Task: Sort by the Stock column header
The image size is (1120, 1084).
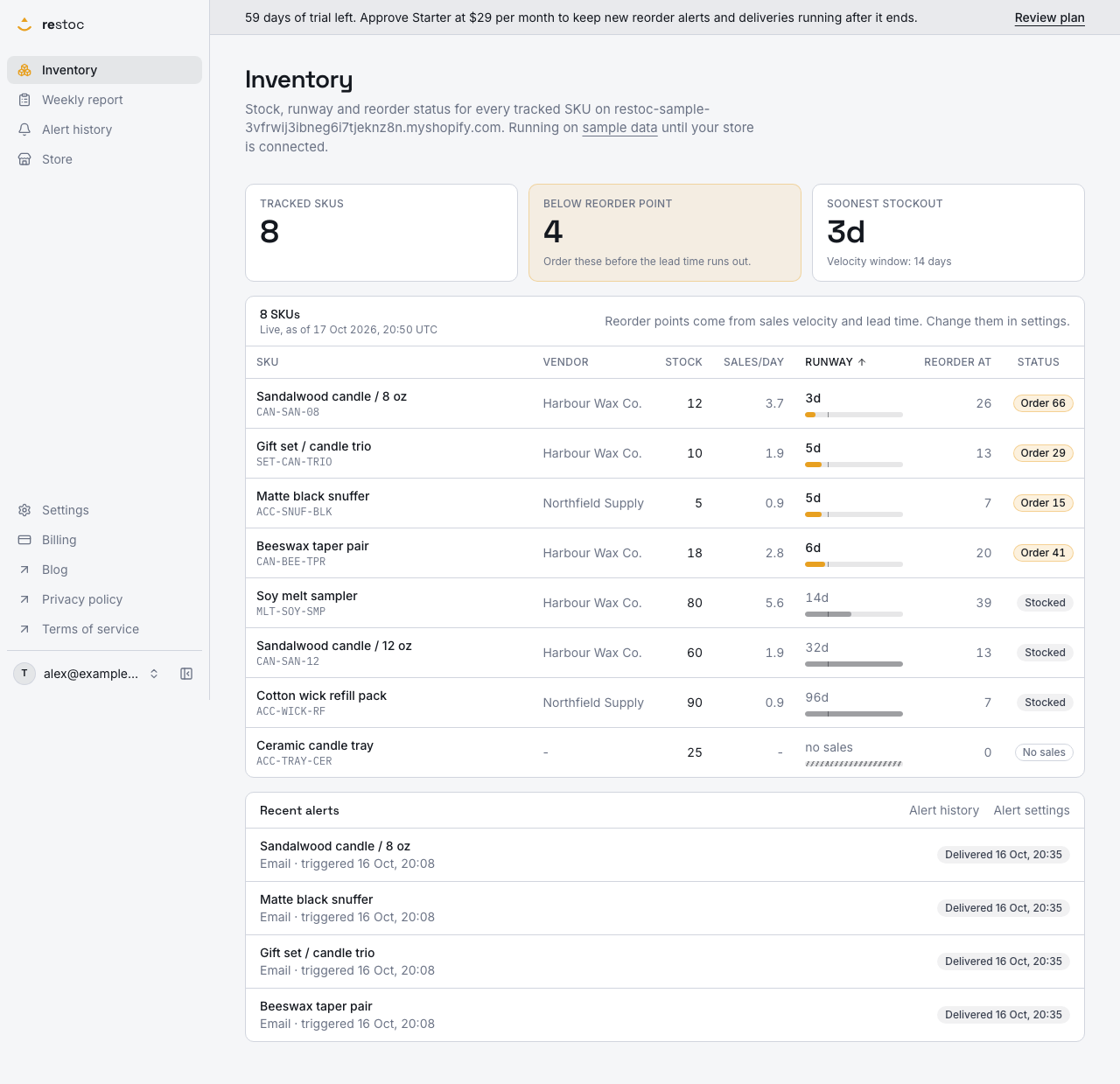Action: tap(683, 362)
